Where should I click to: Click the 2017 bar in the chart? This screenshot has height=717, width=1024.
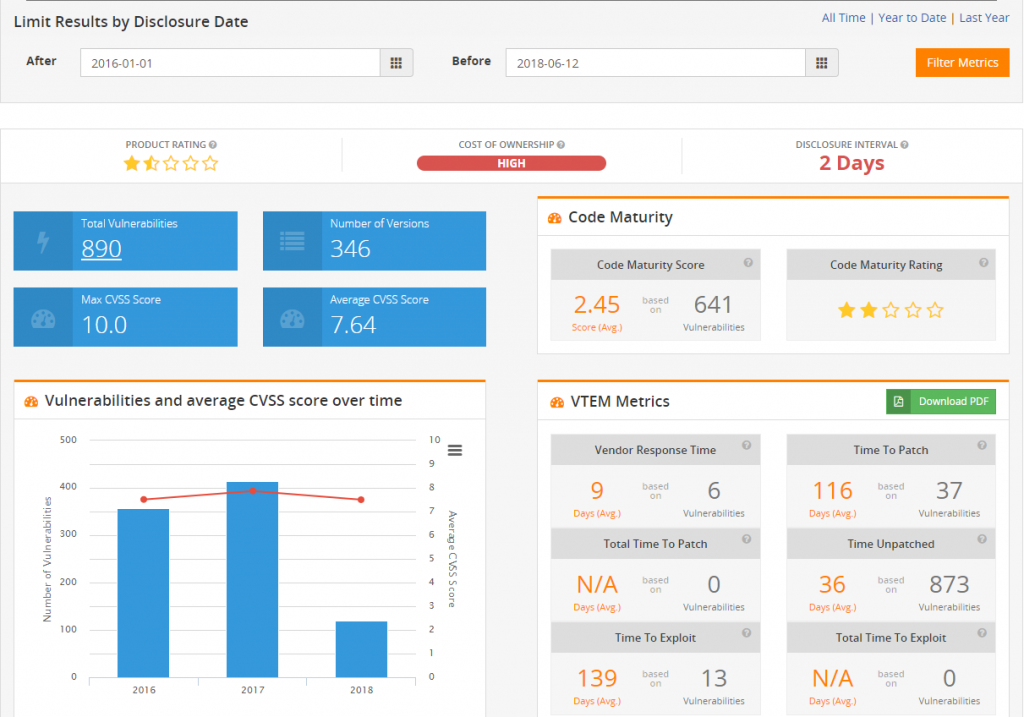click(x=252, y=580)
